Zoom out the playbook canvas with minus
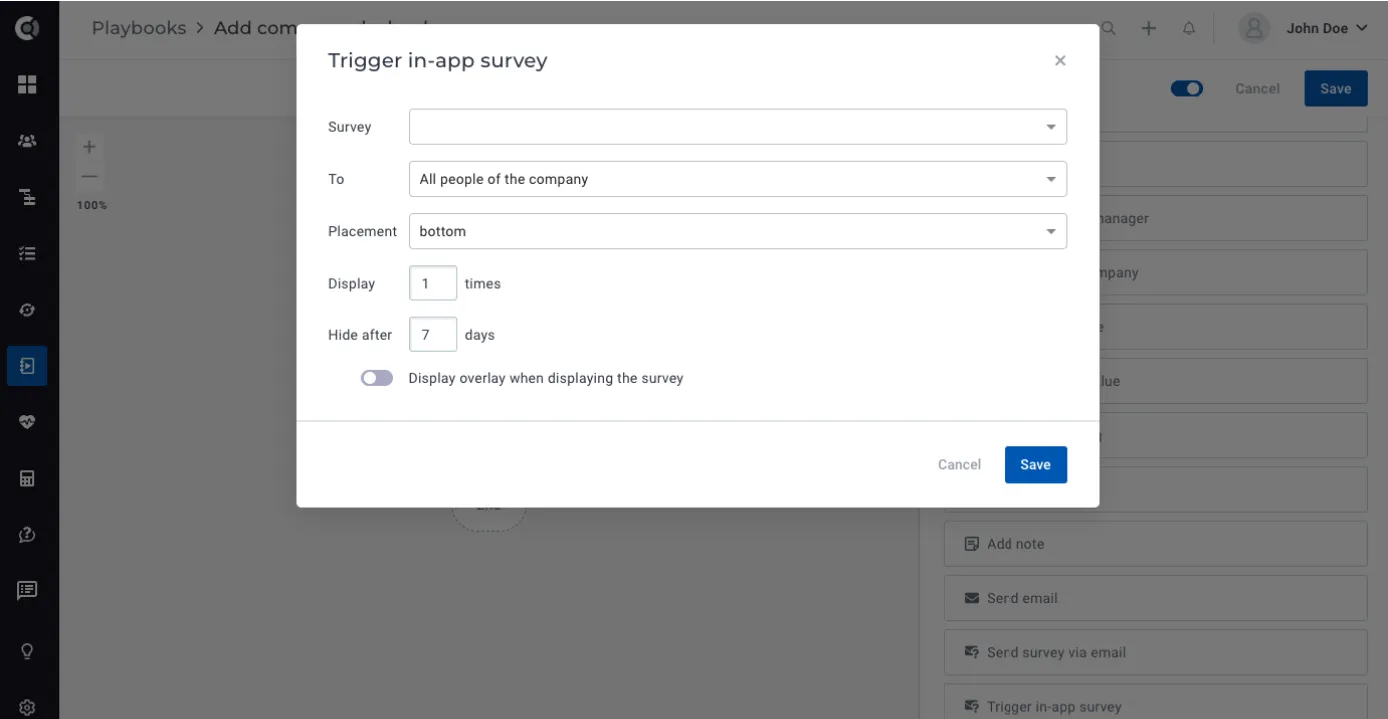 point(89,176)
